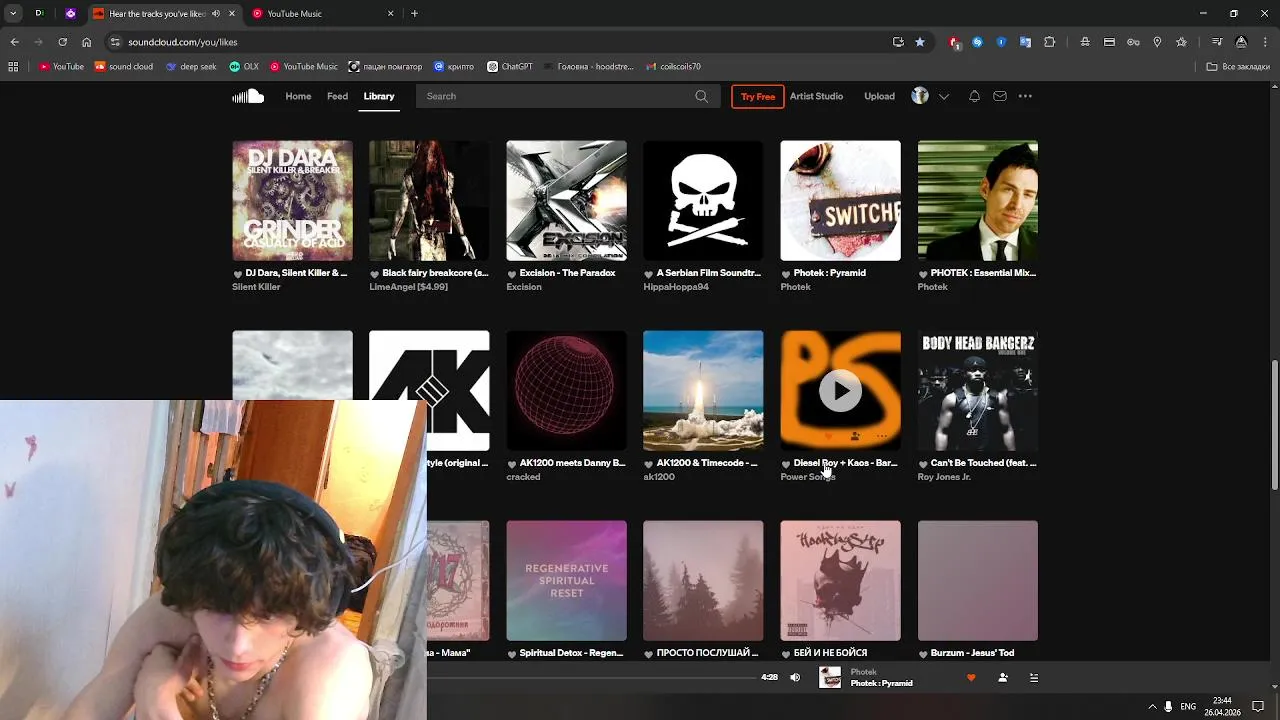The height and width of the screenshot is (720, 1280).
Task: Open the ChatGPT bookmark
Action: 510,67
